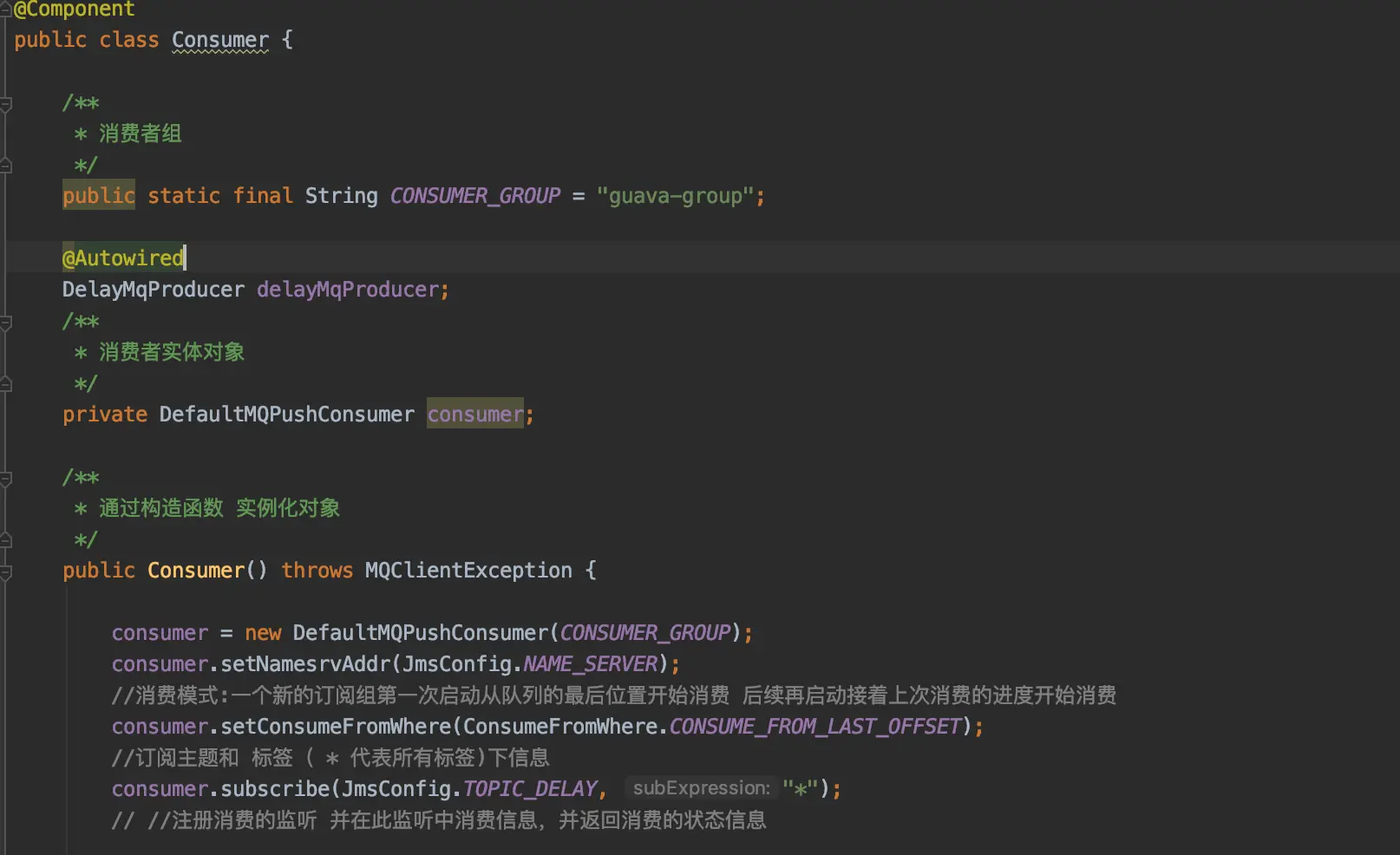Select class name Consumer in the class declaration

(220, 40)
